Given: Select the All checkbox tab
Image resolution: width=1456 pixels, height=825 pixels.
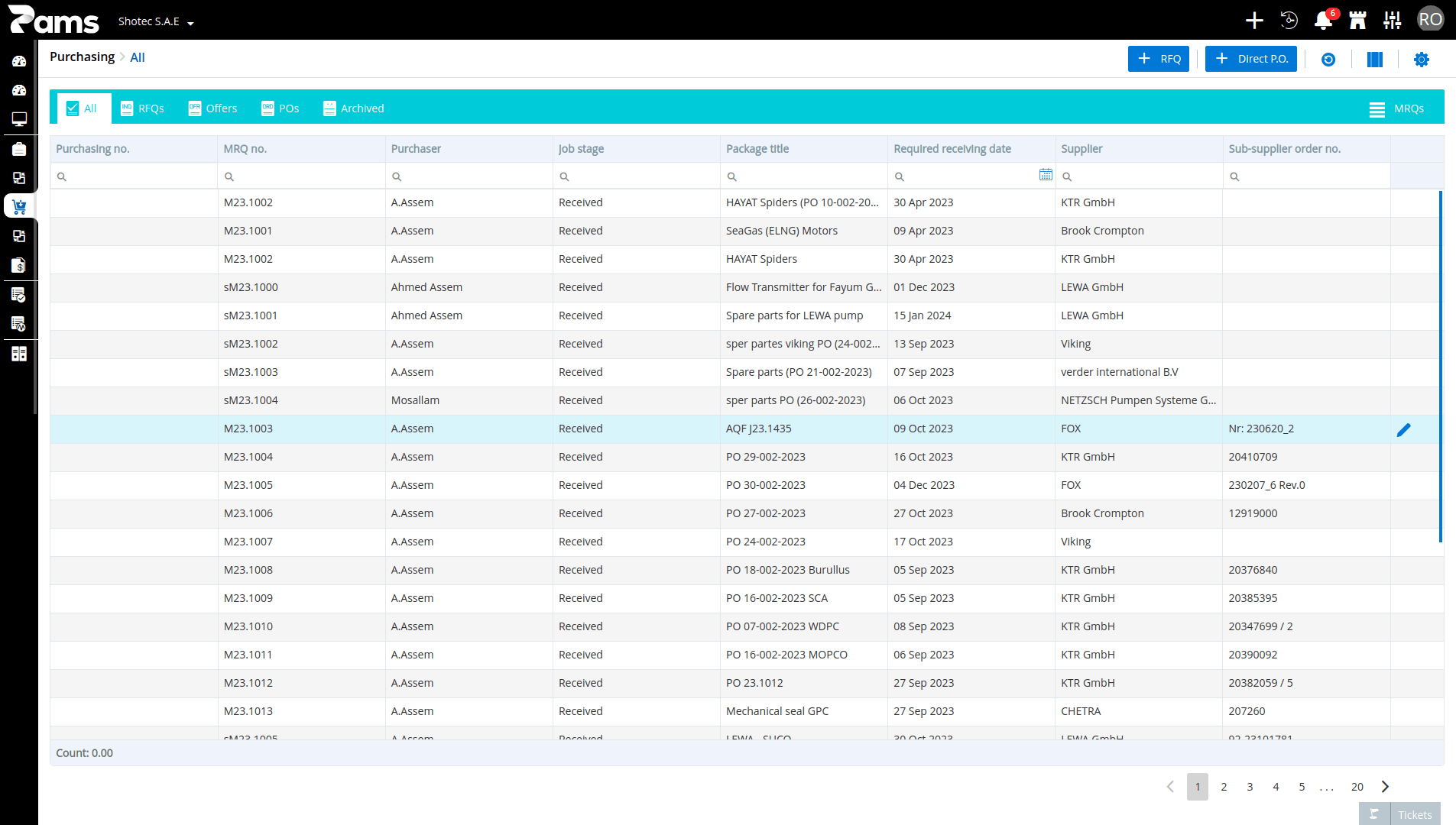Looking at the screenshot, I should (x=82, y=108).
